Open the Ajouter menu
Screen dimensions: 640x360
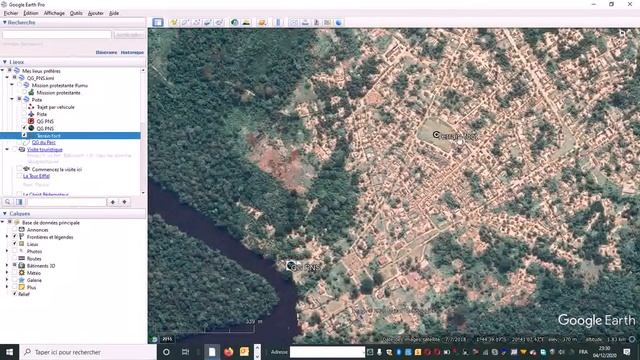coord(96,13)
